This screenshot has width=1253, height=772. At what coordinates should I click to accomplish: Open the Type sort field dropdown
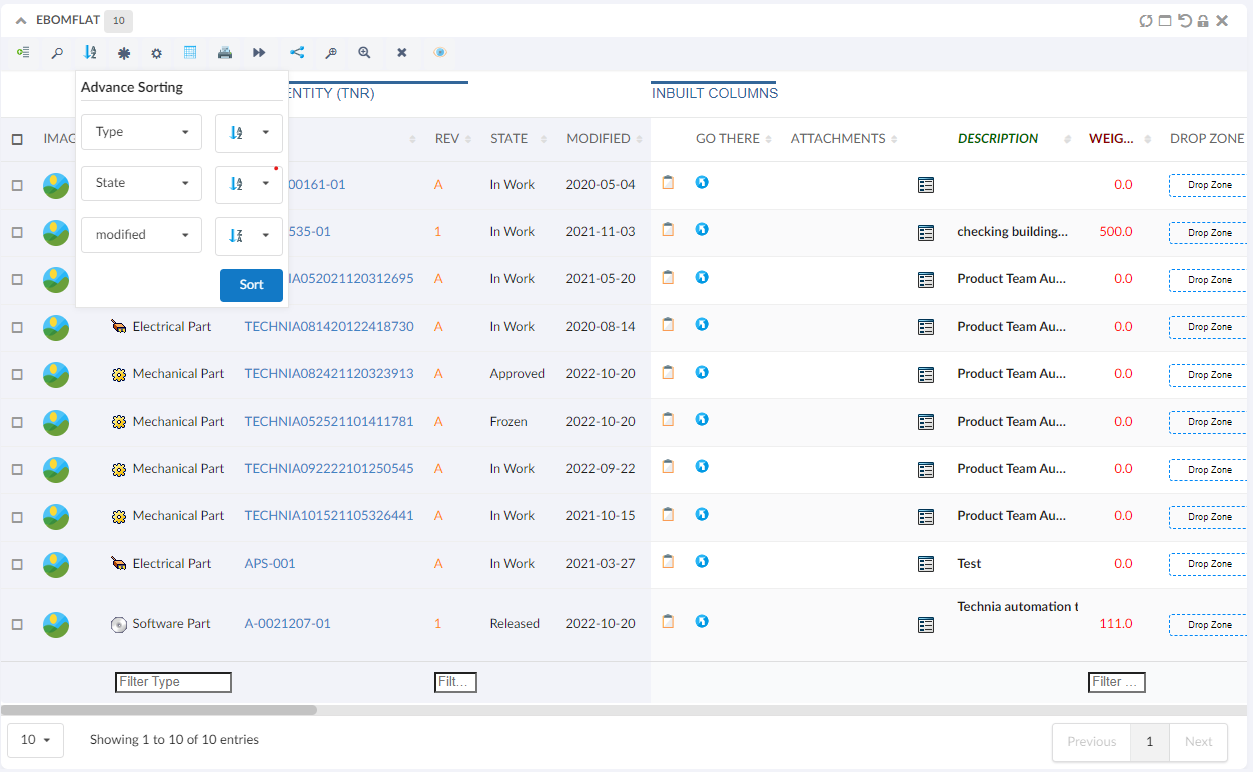click(x=141, y=132)
